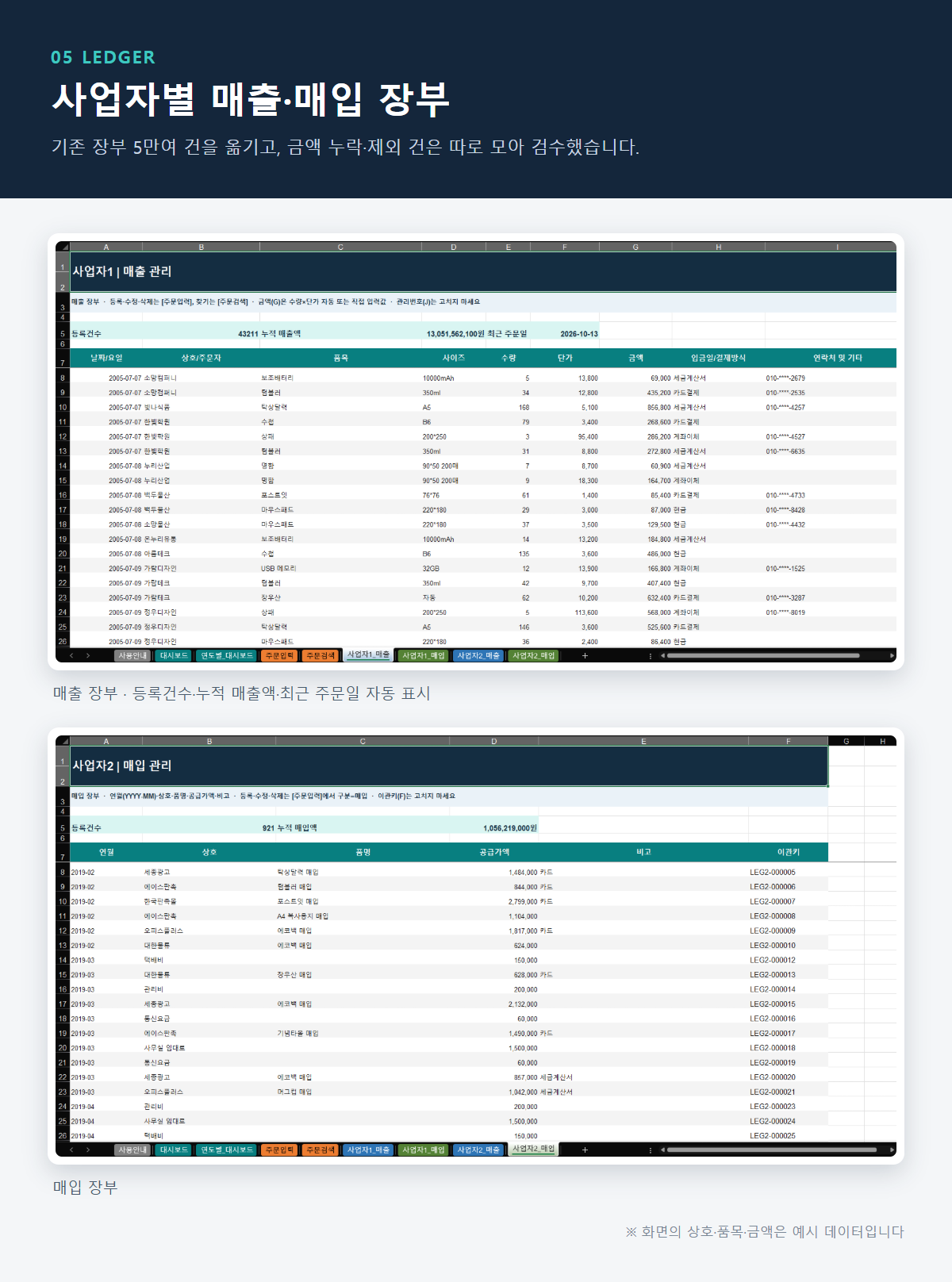Select column C header in 매출 관리 spreadsheet
This screenshot has height=1282, width=952.
tap(340, 247)
